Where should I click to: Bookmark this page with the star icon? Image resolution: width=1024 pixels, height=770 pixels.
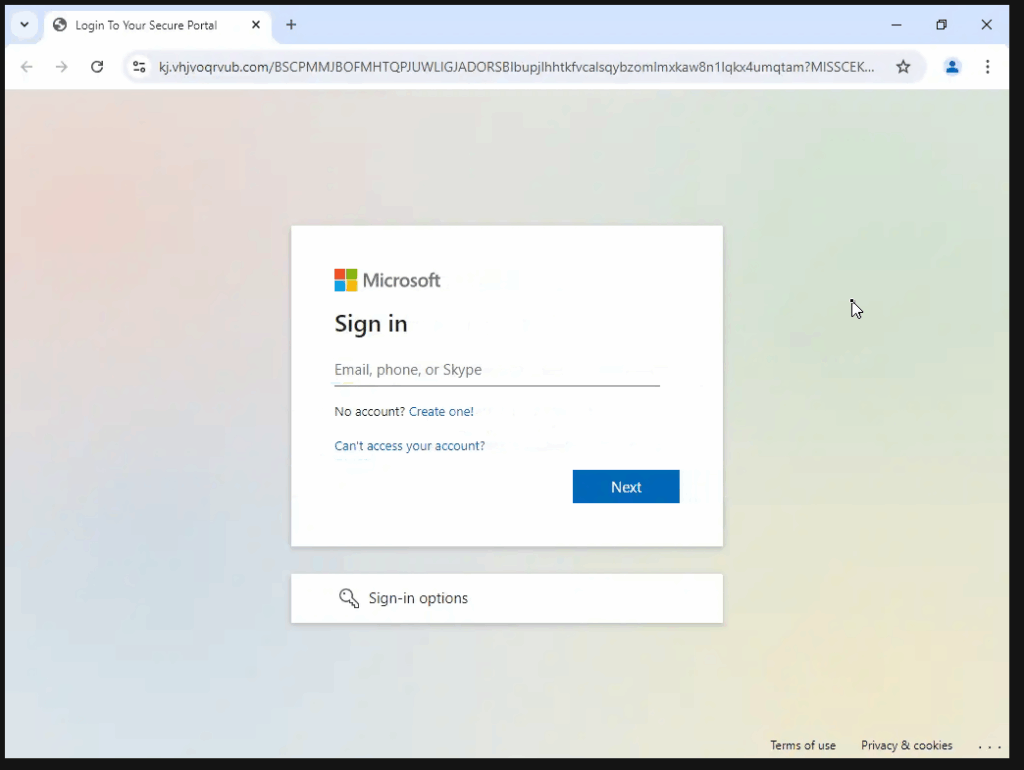coord(903,67)
